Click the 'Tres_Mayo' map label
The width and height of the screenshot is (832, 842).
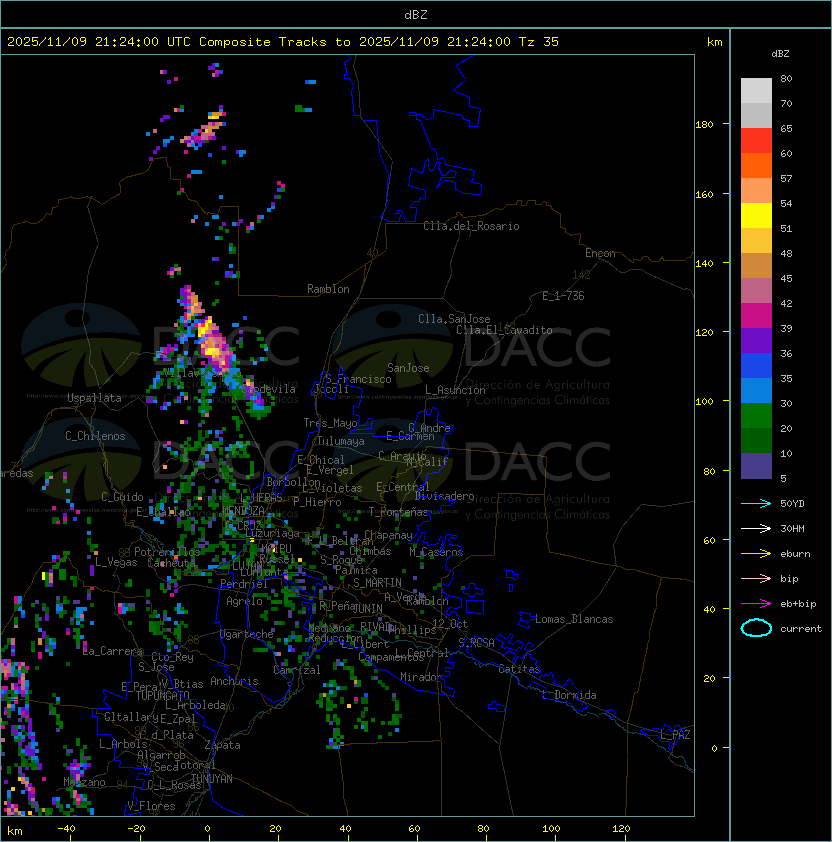coord(330,423)
